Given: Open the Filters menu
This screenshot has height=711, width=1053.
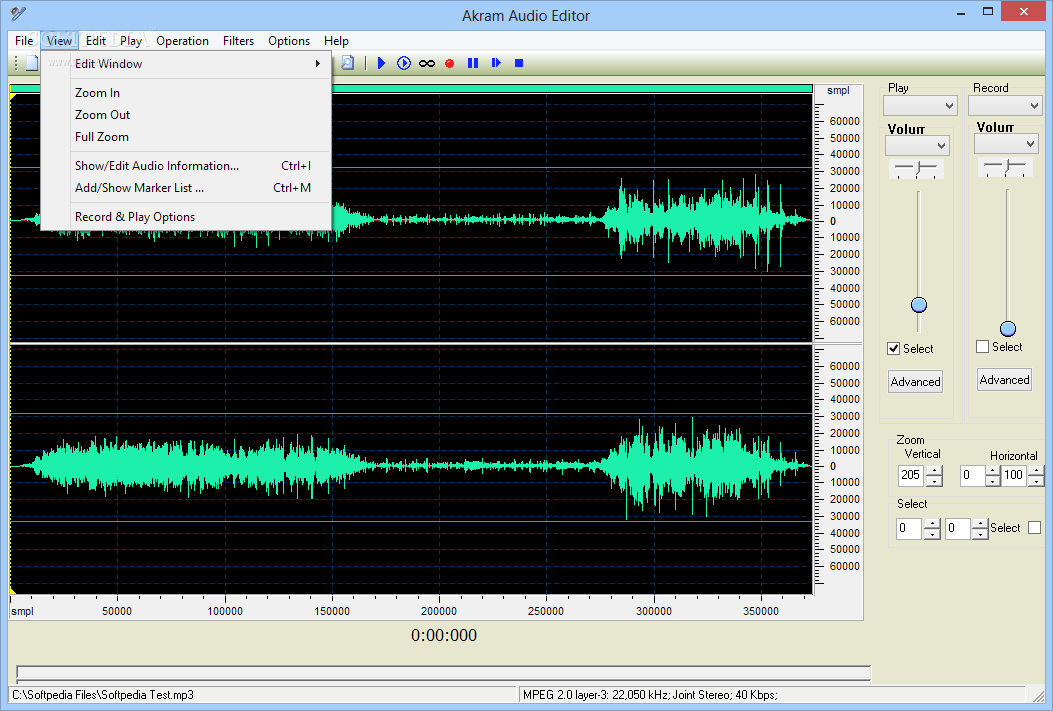Looking at the screenshot, I should (238, 41).
